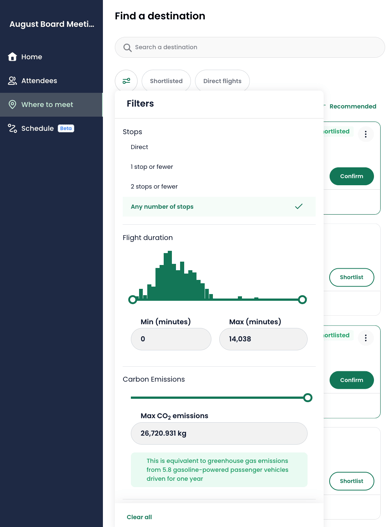Open the Schedule beta section
This screenshot has width=390, height=527.
point(51,128)
